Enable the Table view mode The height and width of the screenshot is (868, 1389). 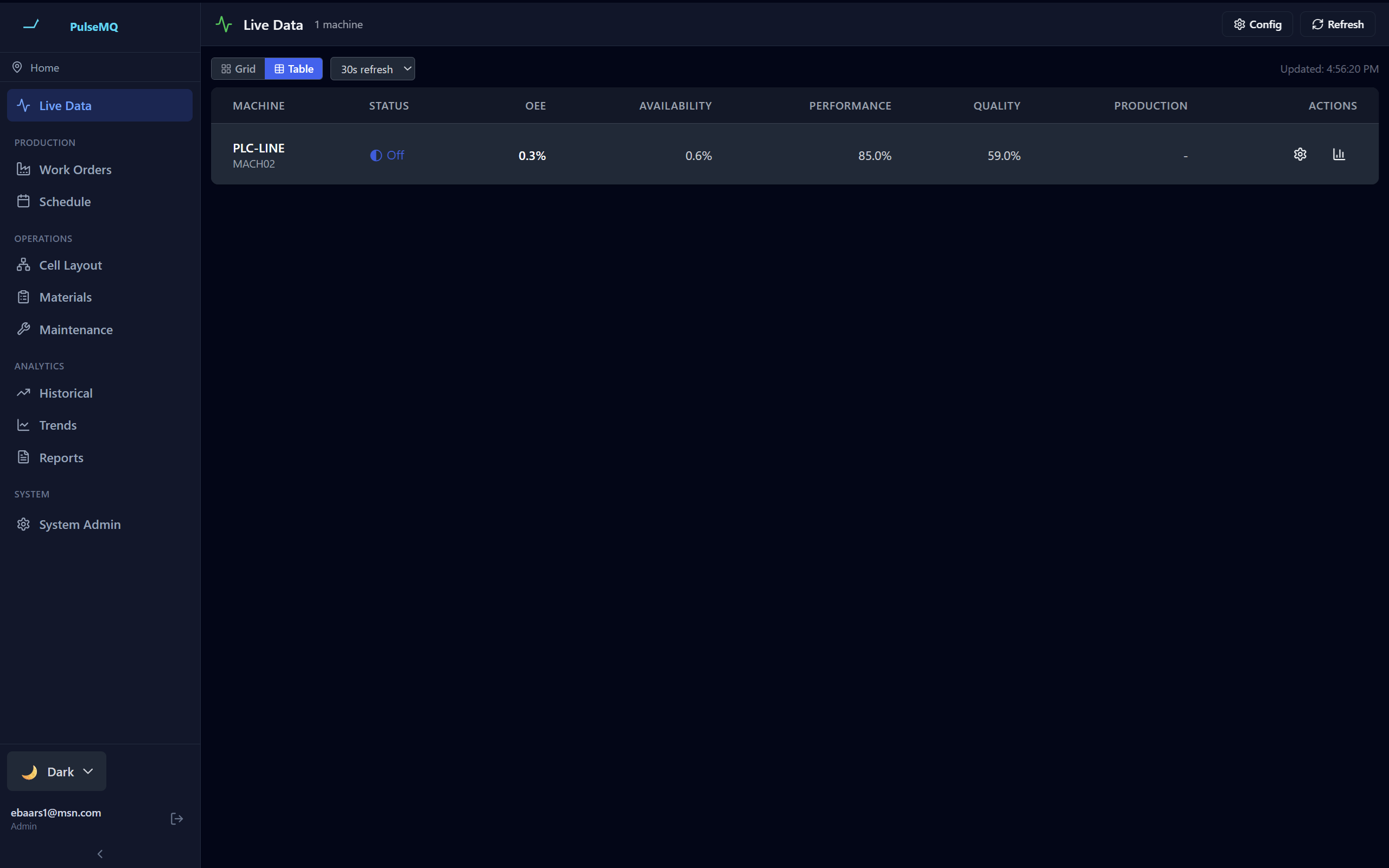294,68
